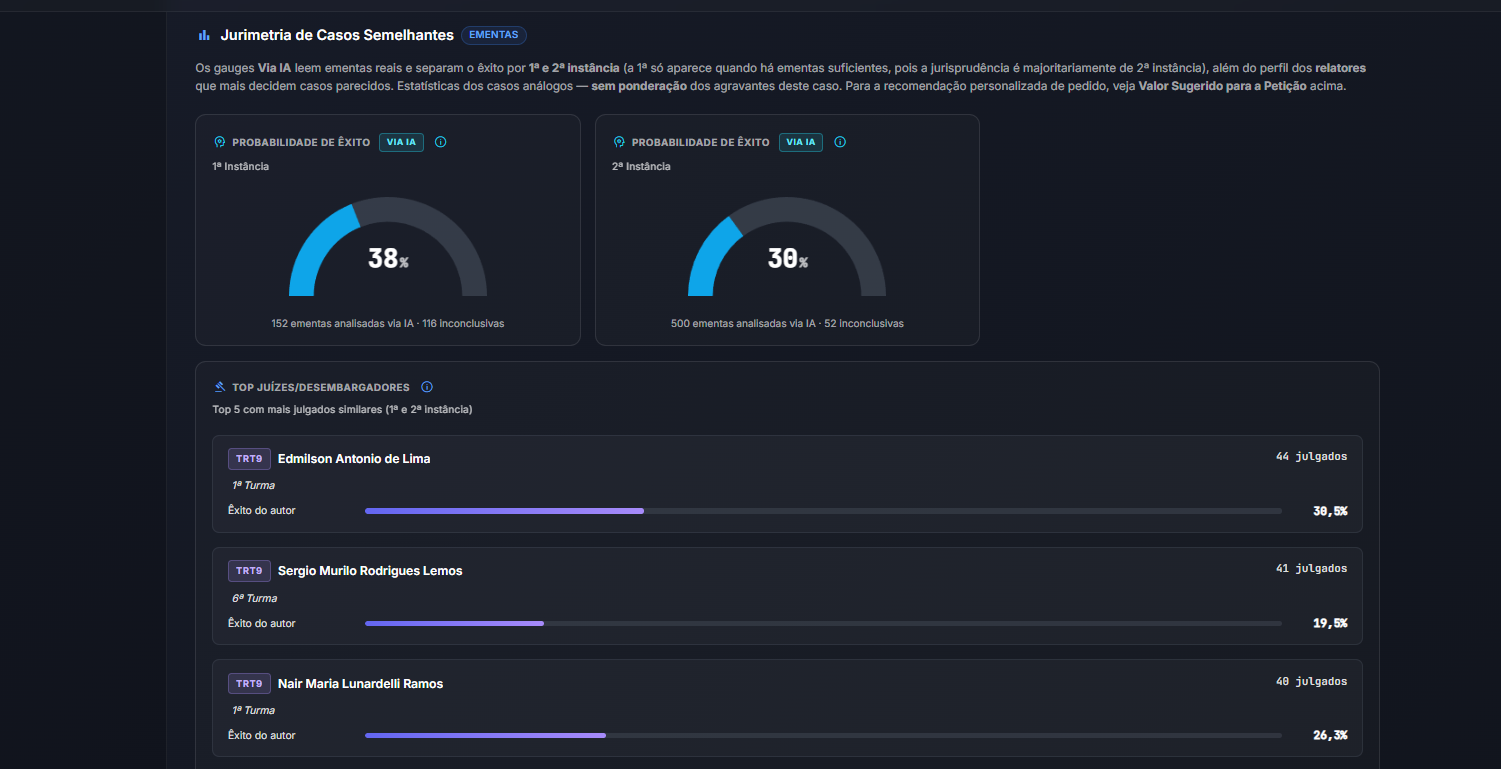
Task: Click the head icon in 2ª Instância card
Action: tap(619, 142)
